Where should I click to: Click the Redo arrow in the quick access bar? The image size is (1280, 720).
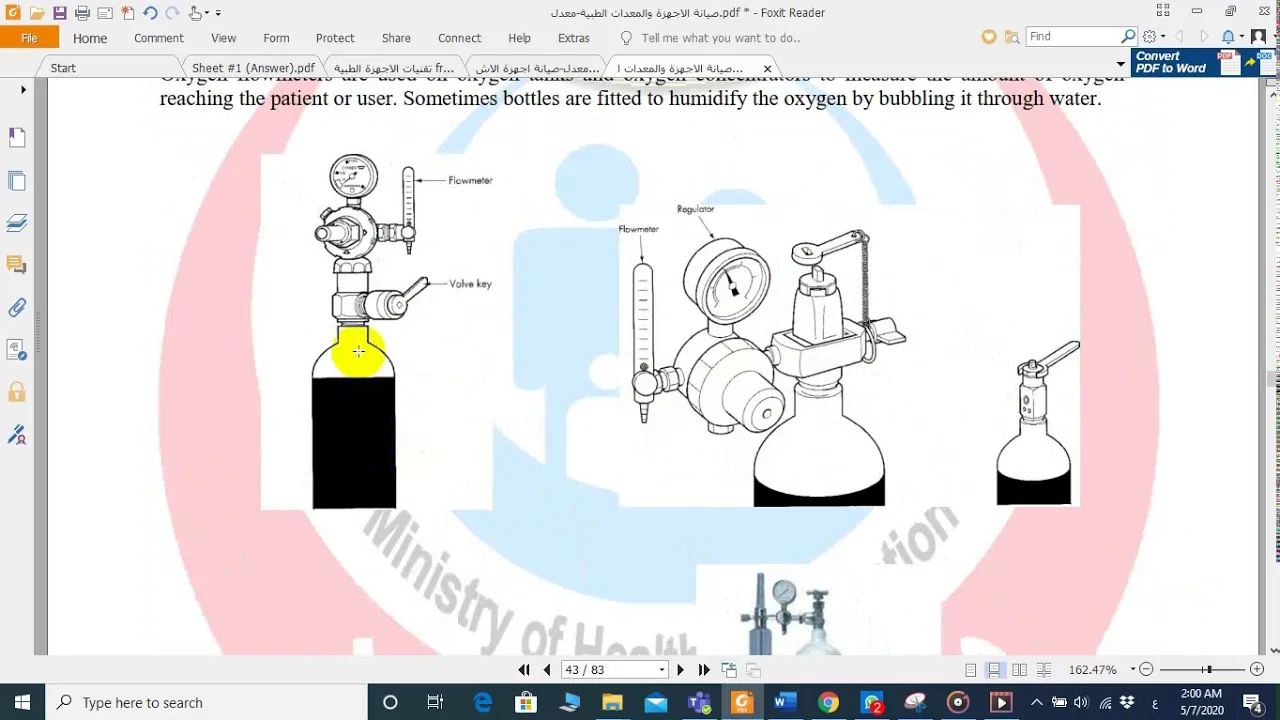(172, 13)
